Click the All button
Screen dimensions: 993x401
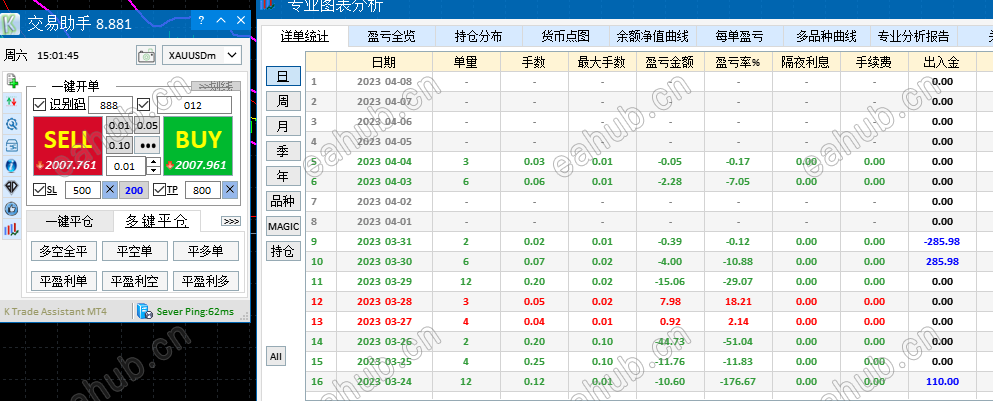(x=275, y=357)
